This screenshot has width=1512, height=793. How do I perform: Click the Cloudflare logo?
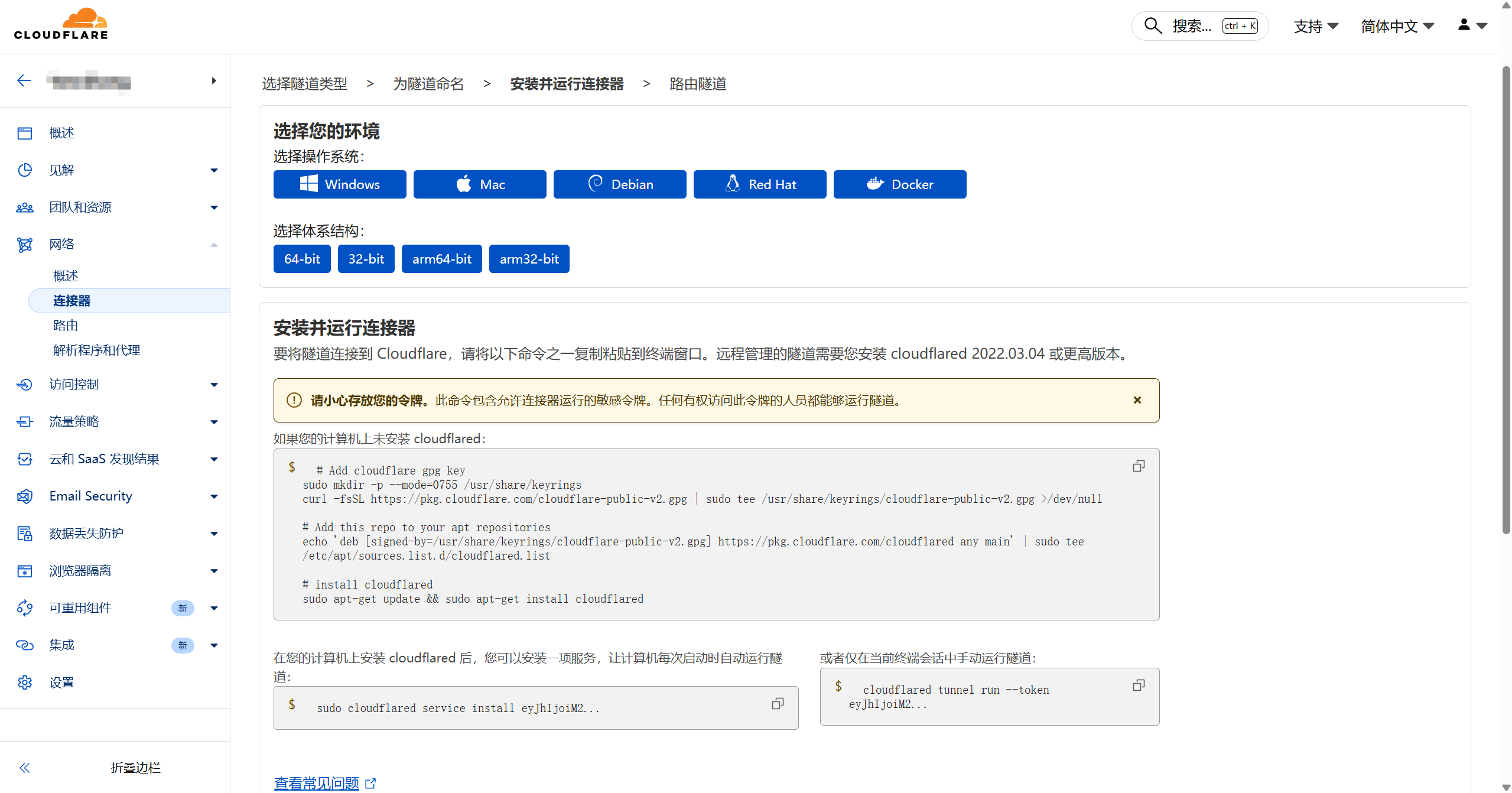coord(61,25)
